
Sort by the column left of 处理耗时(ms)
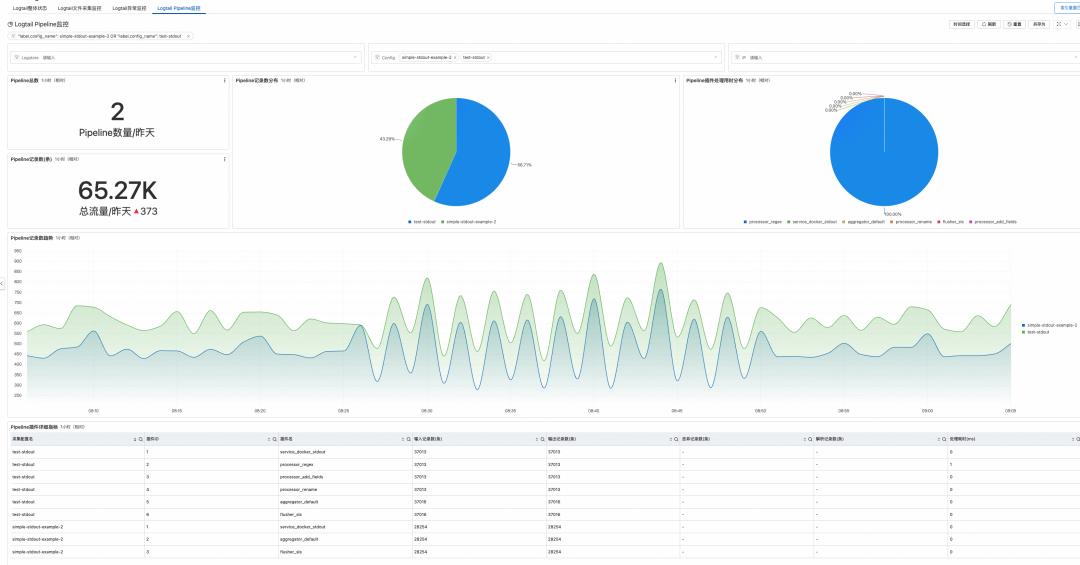tap(938, 439)
